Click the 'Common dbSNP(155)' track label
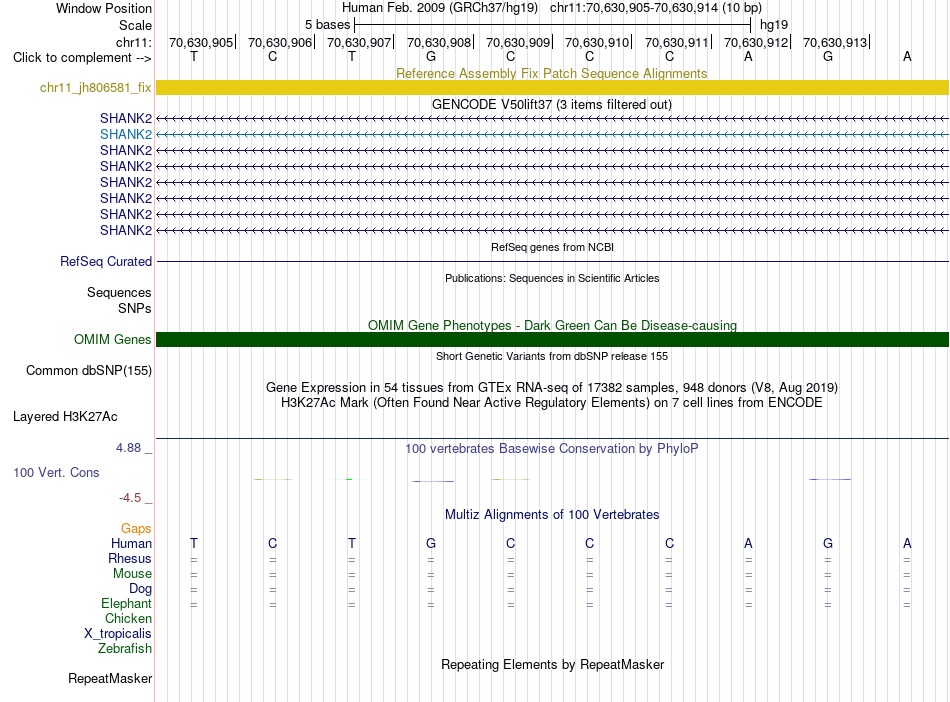 click(88, 371)
